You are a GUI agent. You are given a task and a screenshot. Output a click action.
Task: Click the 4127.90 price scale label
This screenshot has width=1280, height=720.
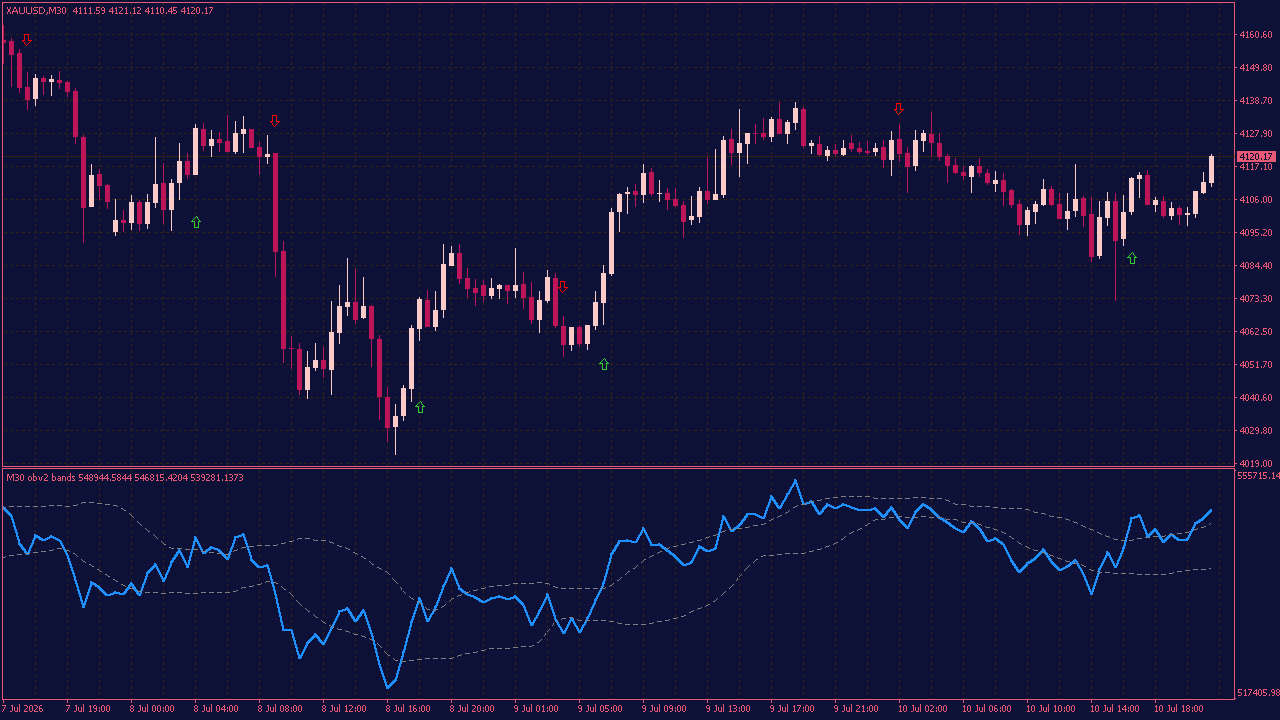point(1255,134)
